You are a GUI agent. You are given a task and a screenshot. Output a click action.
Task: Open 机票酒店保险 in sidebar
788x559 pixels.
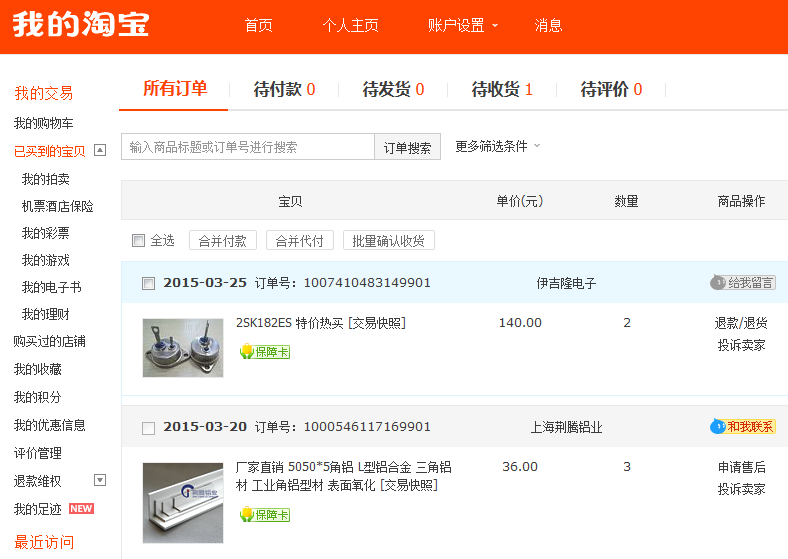click(x=58, y=206)
